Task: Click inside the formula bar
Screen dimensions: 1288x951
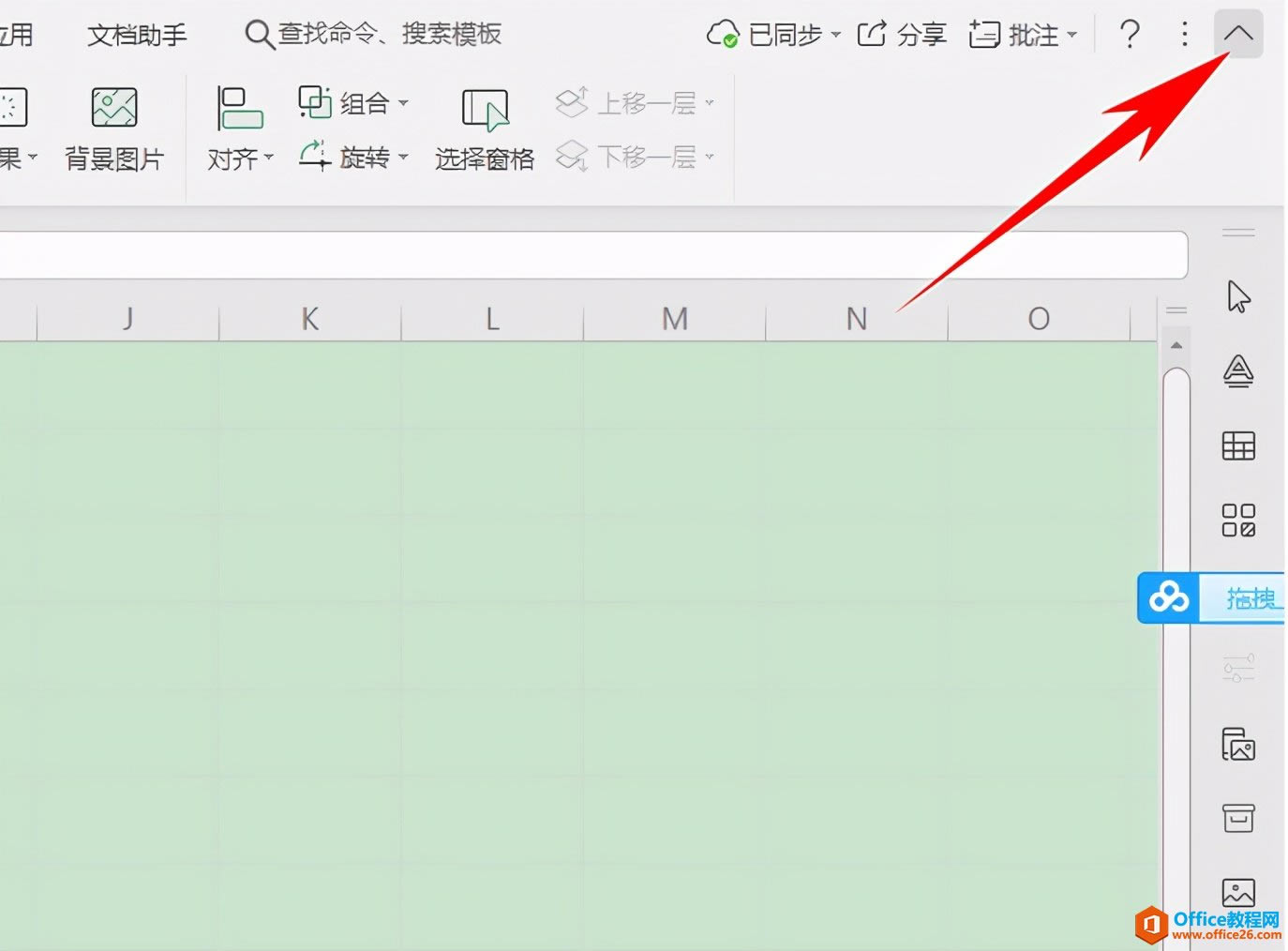Action: 593,255
